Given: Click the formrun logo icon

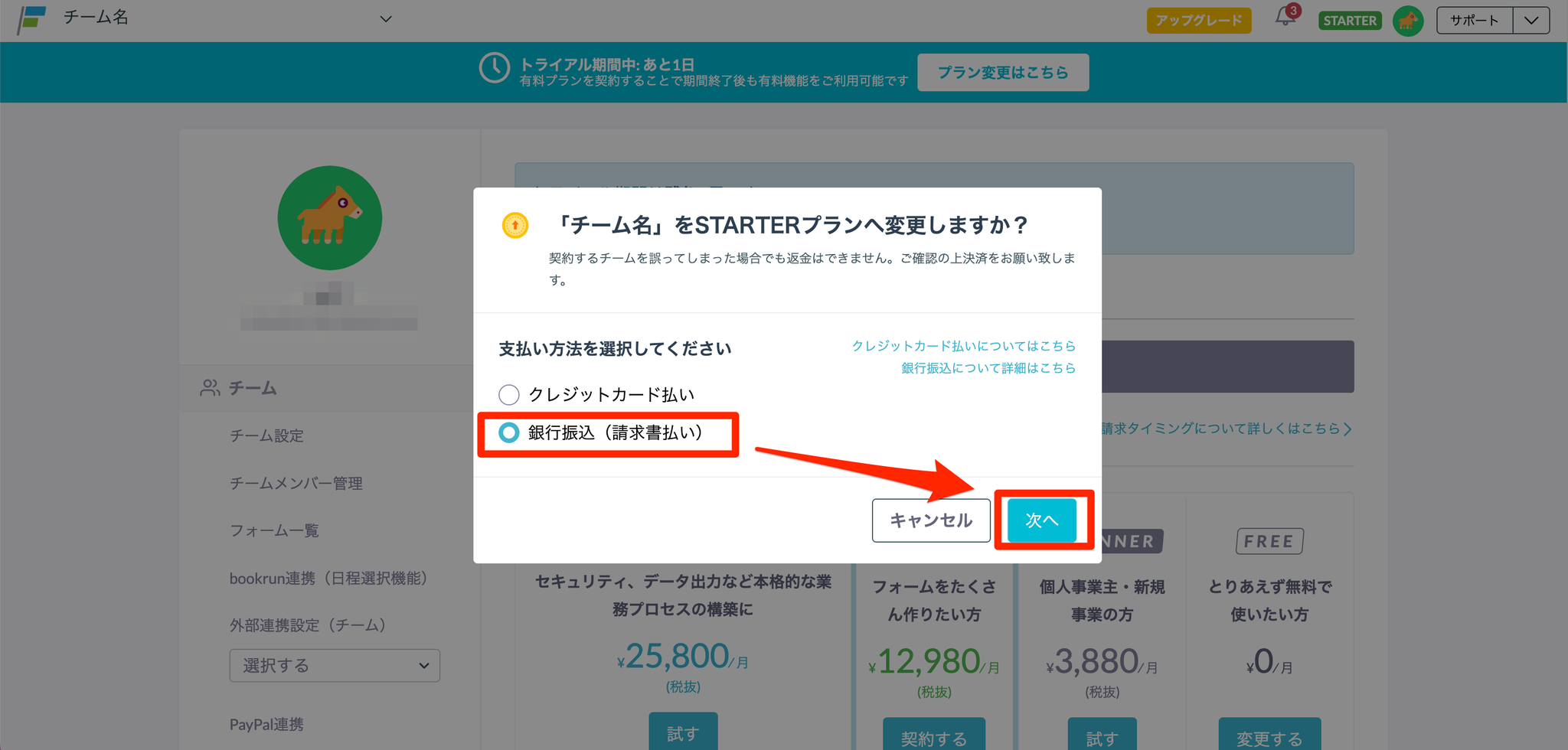Looking at the screenshot, I should [31, 20].
